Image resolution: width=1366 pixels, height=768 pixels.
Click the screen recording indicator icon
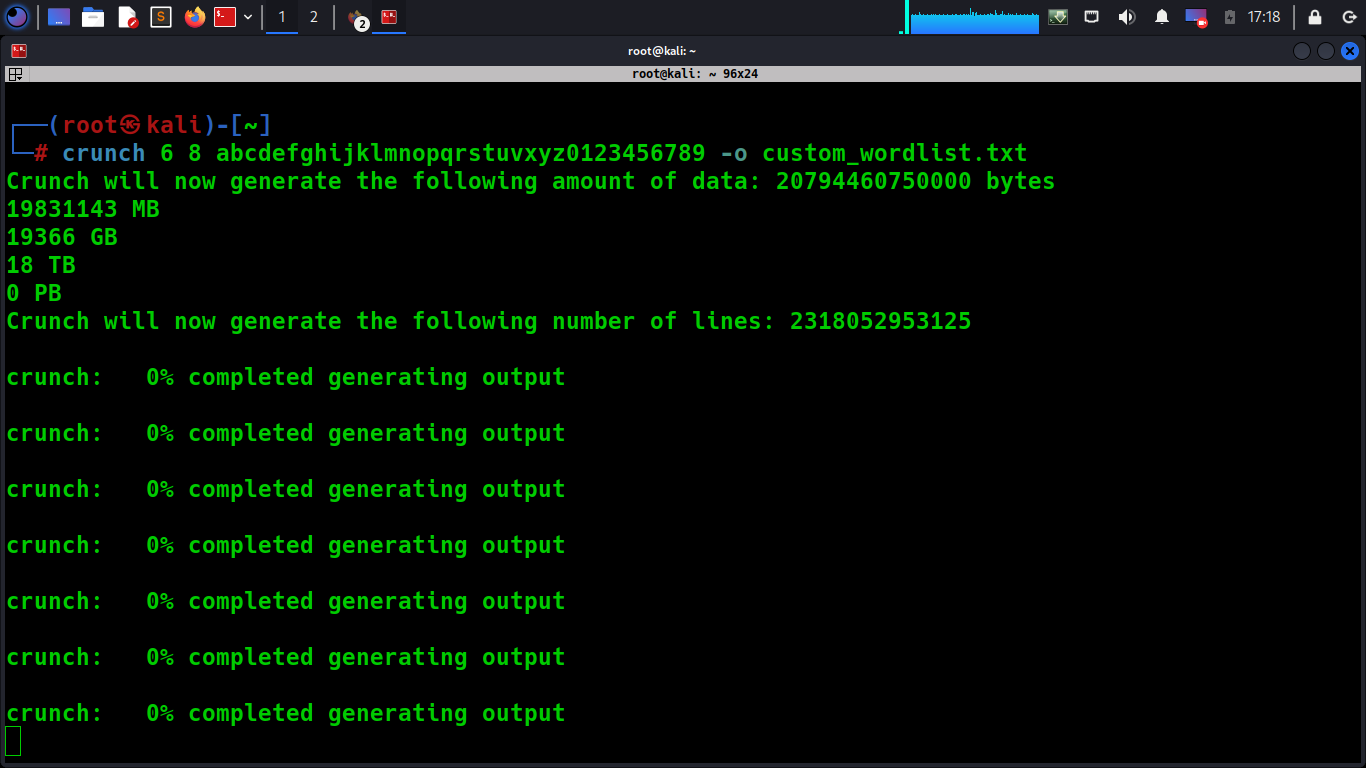click(1195, 17)
